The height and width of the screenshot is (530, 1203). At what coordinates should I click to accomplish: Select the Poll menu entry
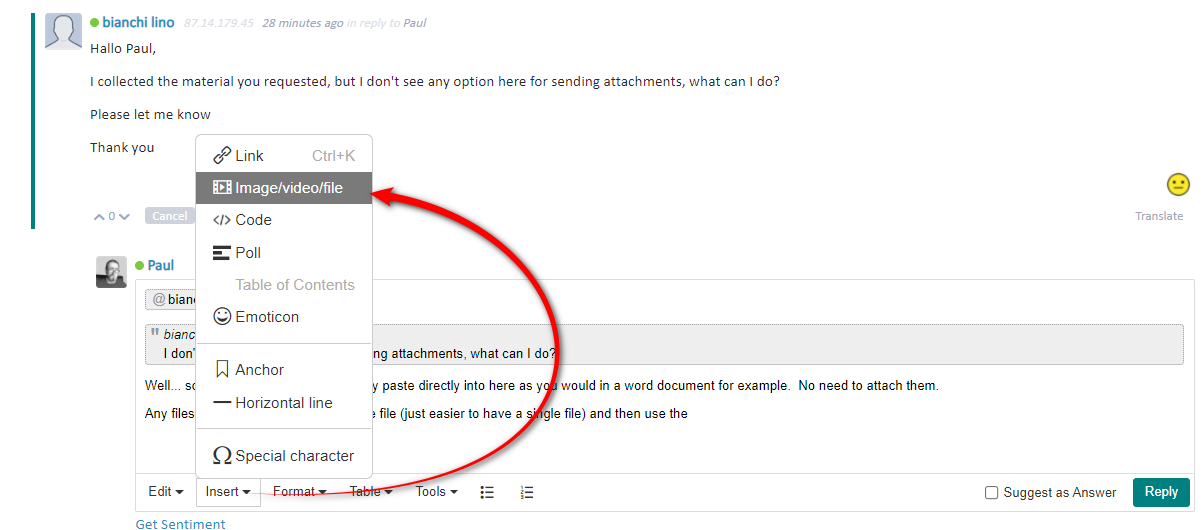pyautogui.click(x=248, y=252)
